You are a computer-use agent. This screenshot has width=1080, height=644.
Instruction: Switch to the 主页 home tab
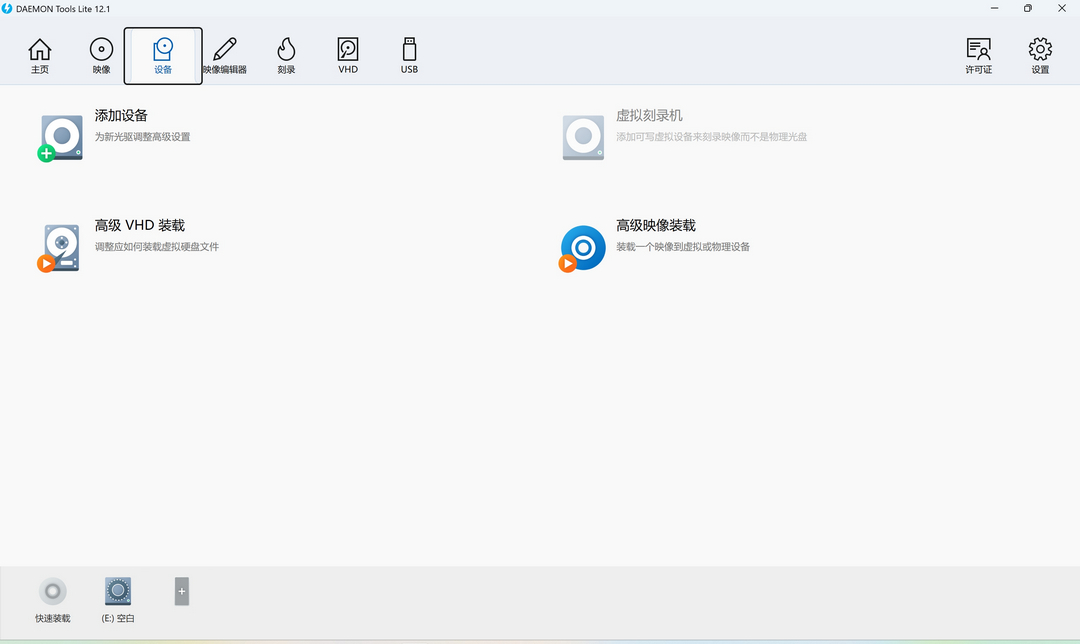coord(40,55)
